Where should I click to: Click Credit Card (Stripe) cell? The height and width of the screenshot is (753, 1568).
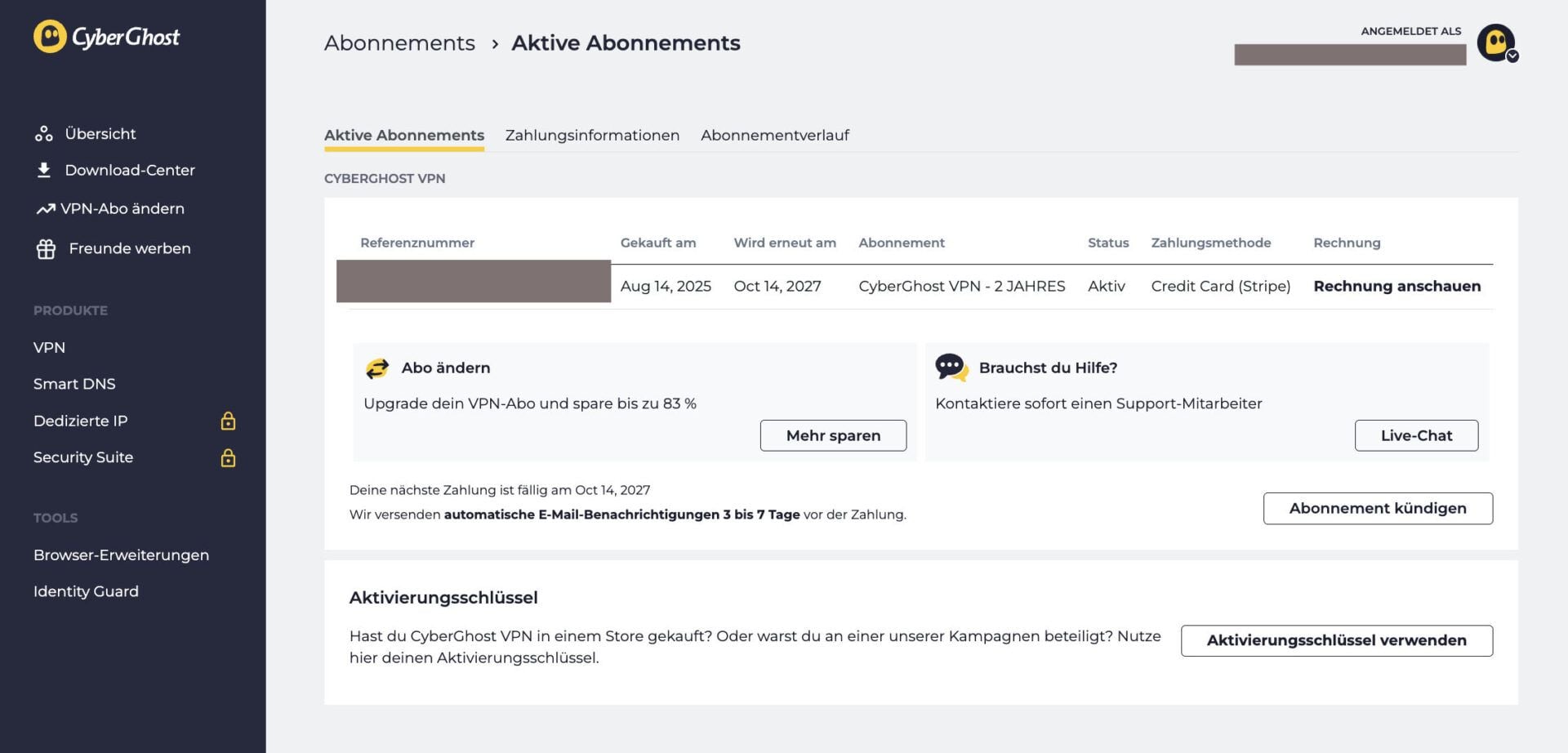(1221, 286)
